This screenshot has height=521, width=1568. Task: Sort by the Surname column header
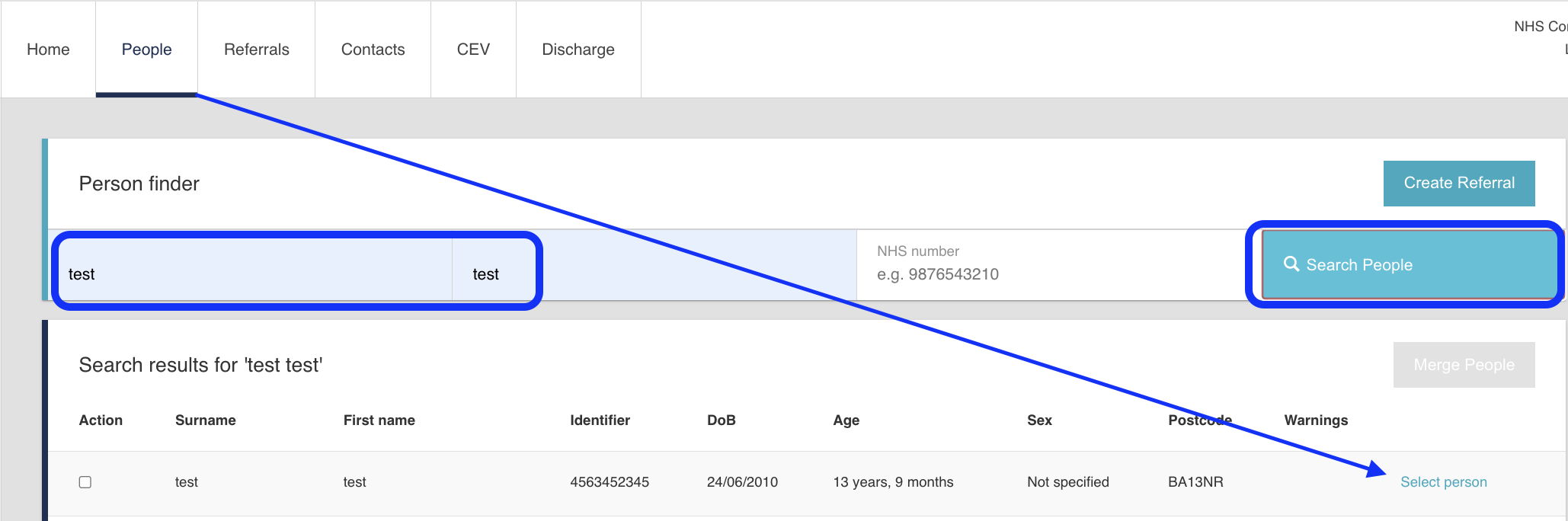(x=205, y=420)
